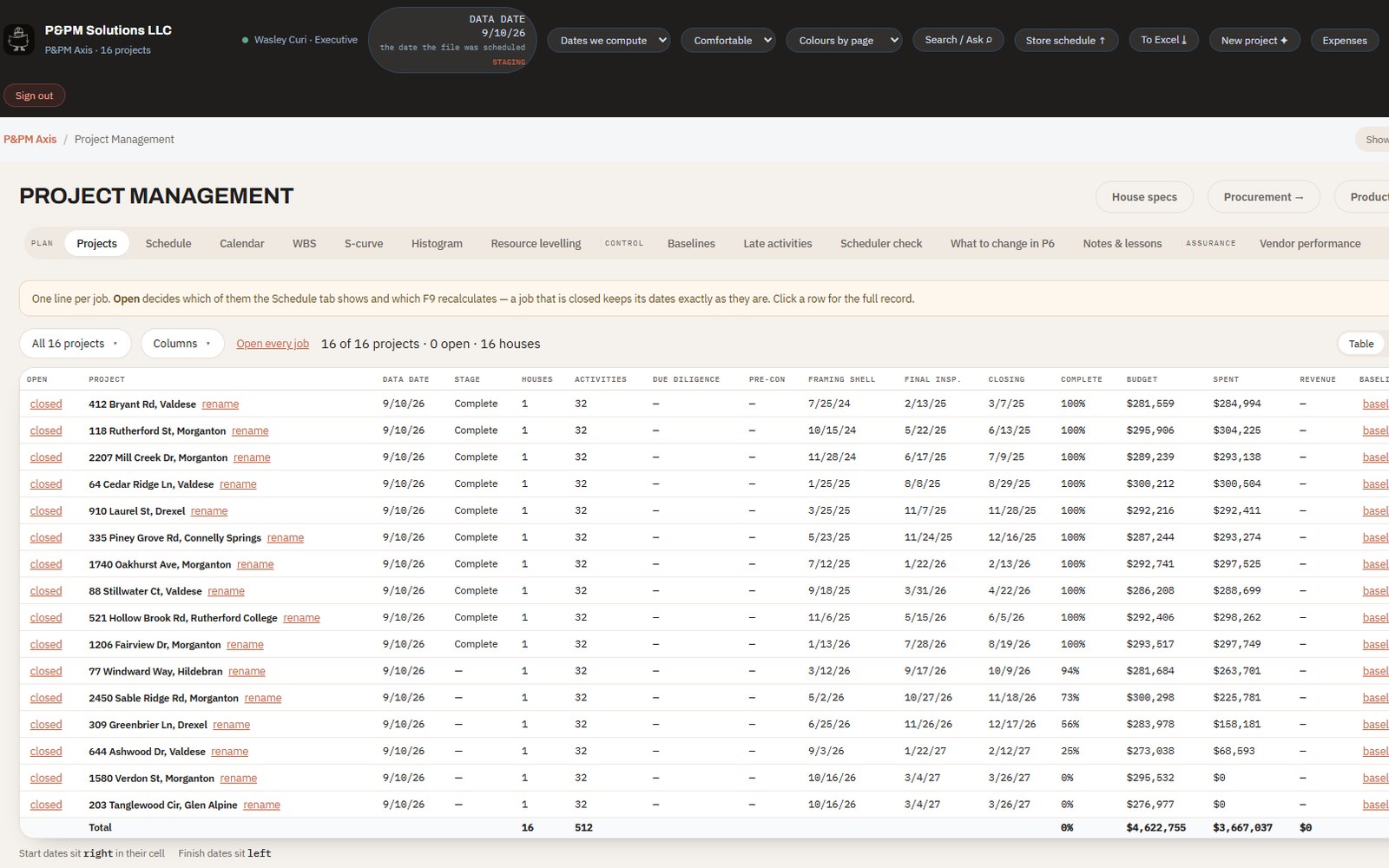The width and height of the screenshot is (1389, 868).
Task: Open the Resource levelling tab
Action: [536, 244]
